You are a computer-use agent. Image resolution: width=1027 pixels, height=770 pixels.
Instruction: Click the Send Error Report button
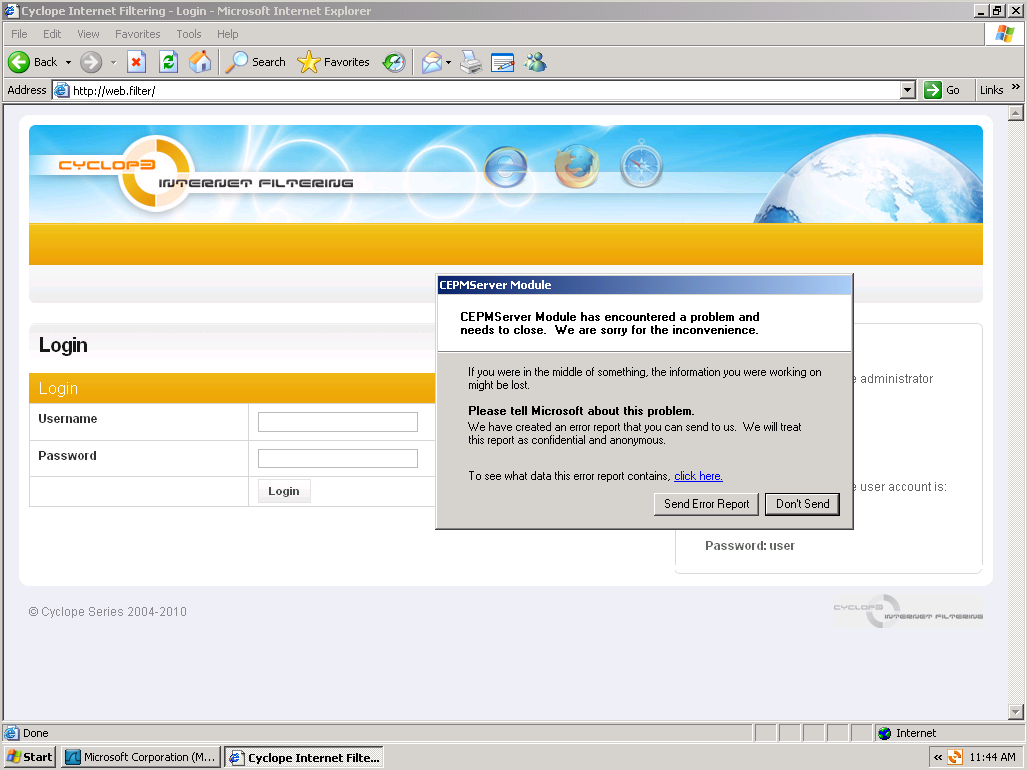[706, 504]
